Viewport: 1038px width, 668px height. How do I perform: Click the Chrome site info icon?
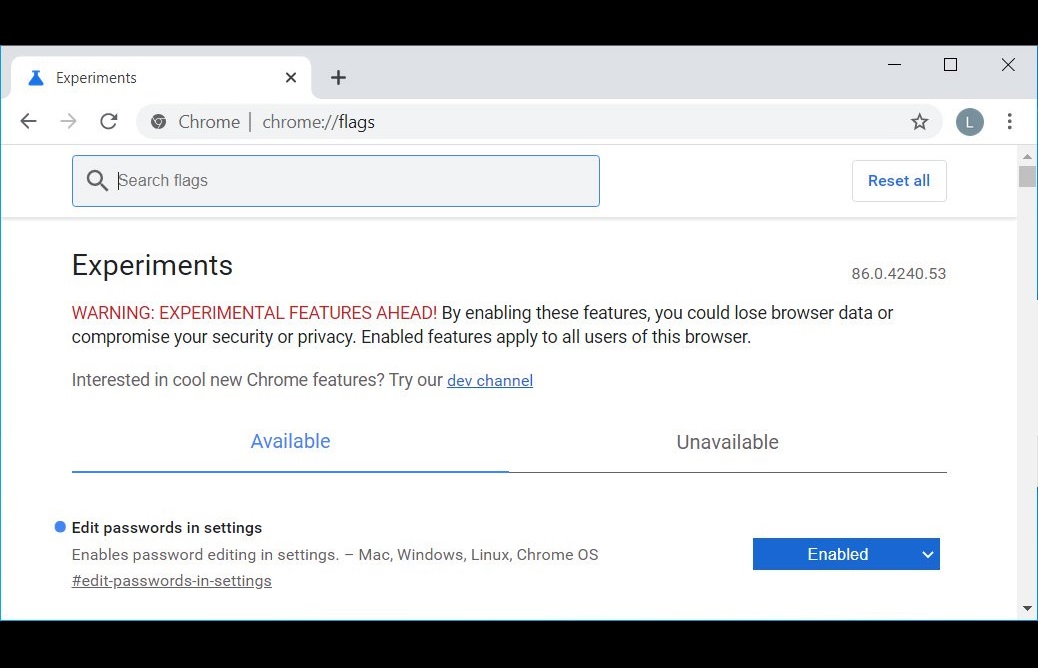click(158, 122)
